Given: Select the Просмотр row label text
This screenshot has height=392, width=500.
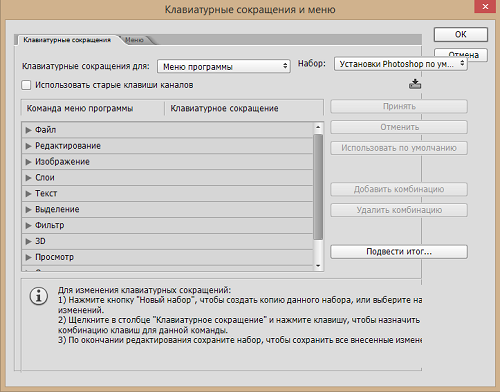Looking at the screenshot, I should 55,257.
